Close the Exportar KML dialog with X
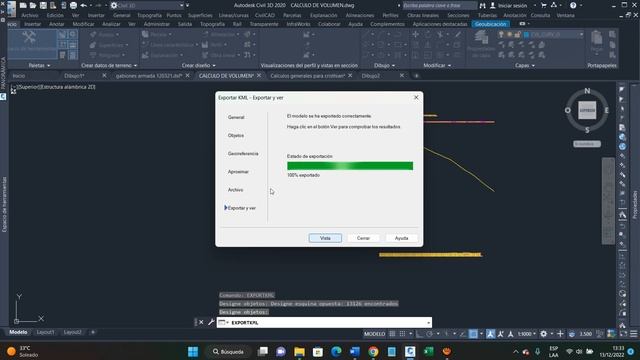 click(x=416, y=98)
